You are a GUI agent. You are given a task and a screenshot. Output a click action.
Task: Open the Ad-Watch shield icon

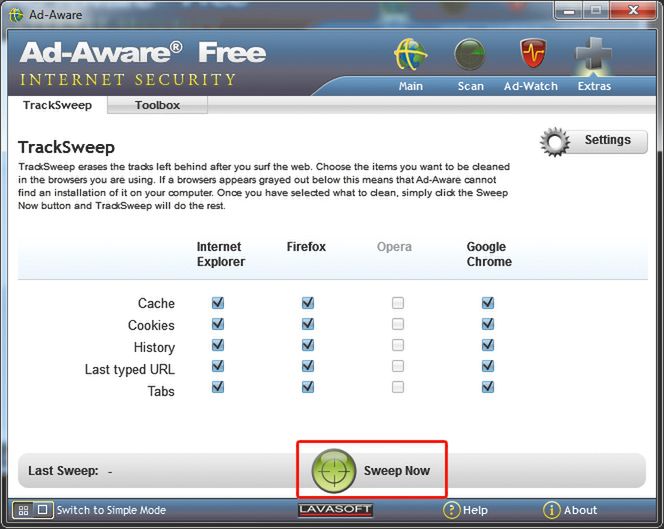pos(533,53)
